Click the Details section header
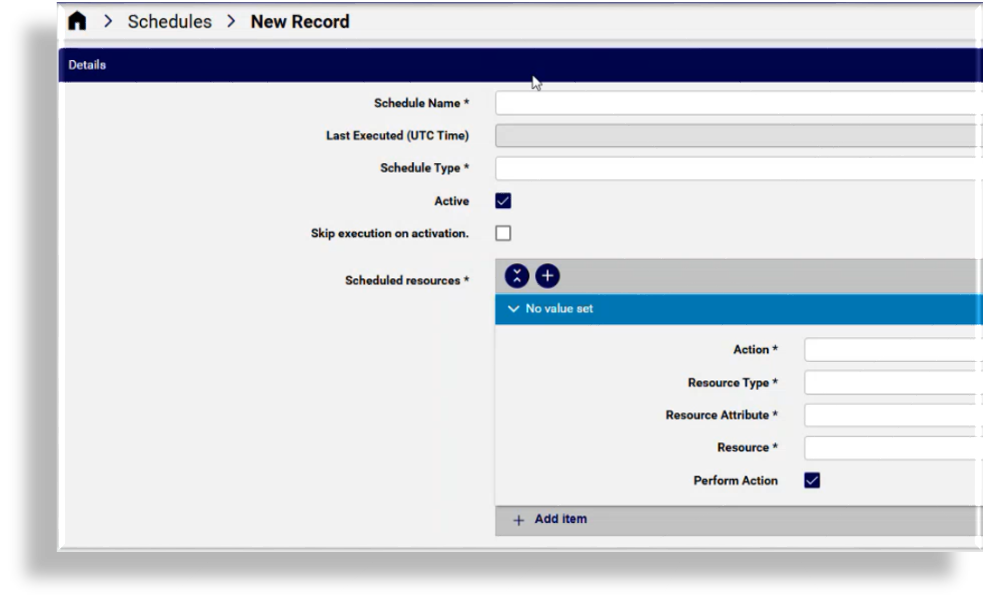The image size is (985, 603). coord(86,64)
